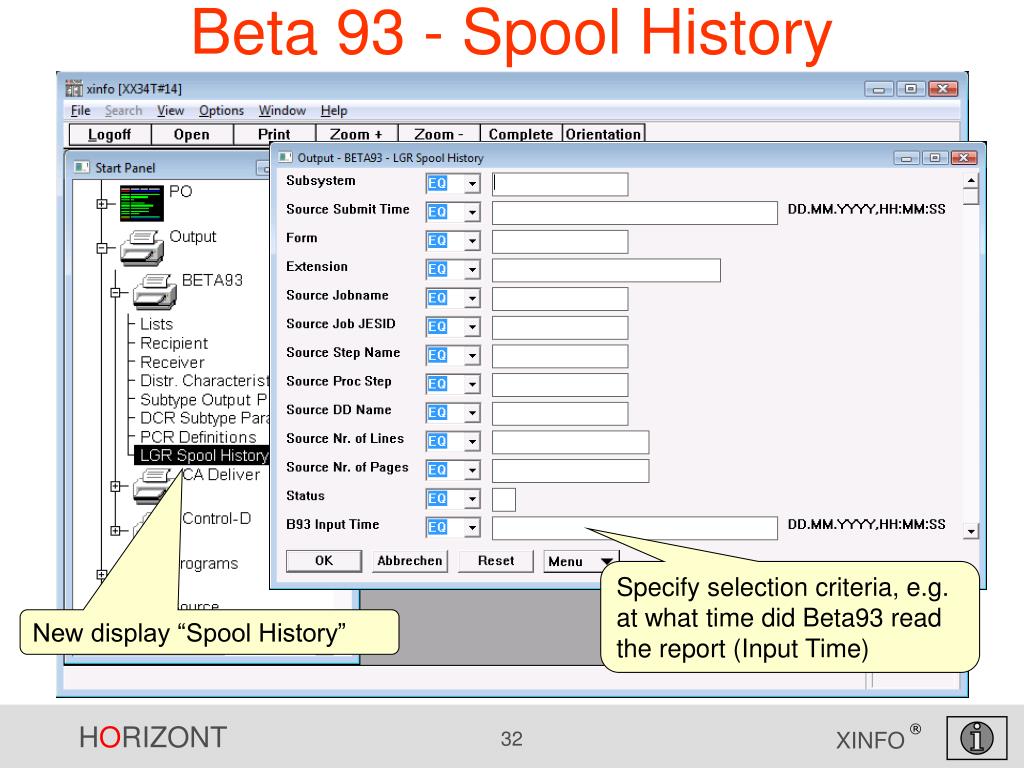
Task: Click the Subsystem input field
Action: [560, 184]
